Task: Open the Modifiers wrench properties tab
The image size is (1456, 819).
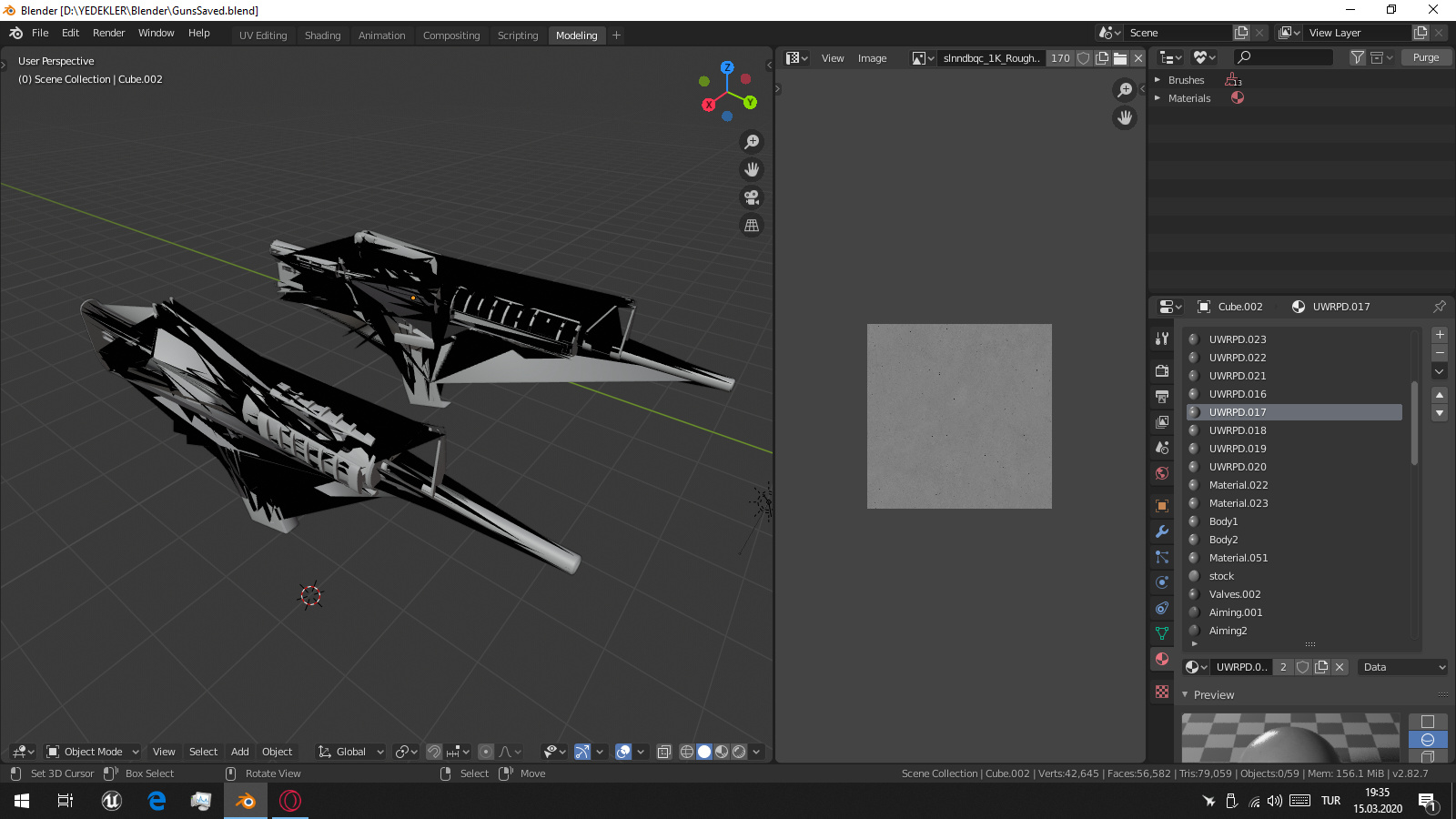Action: click(x=1162, y=531)
